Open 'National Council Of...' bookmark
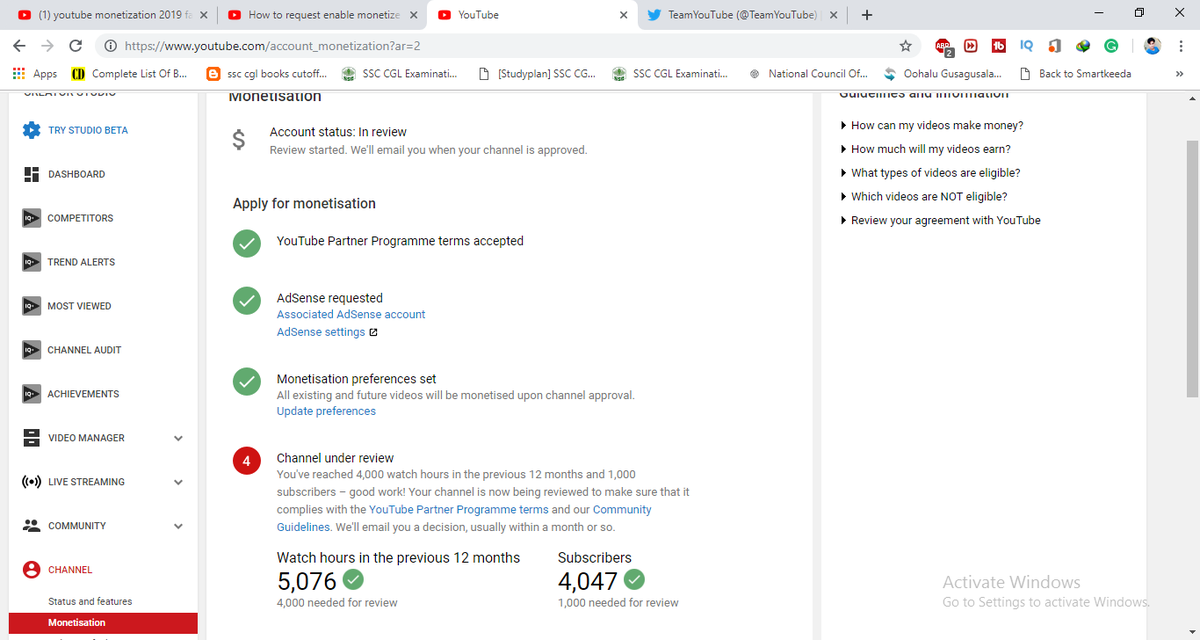 pos(808,74)
